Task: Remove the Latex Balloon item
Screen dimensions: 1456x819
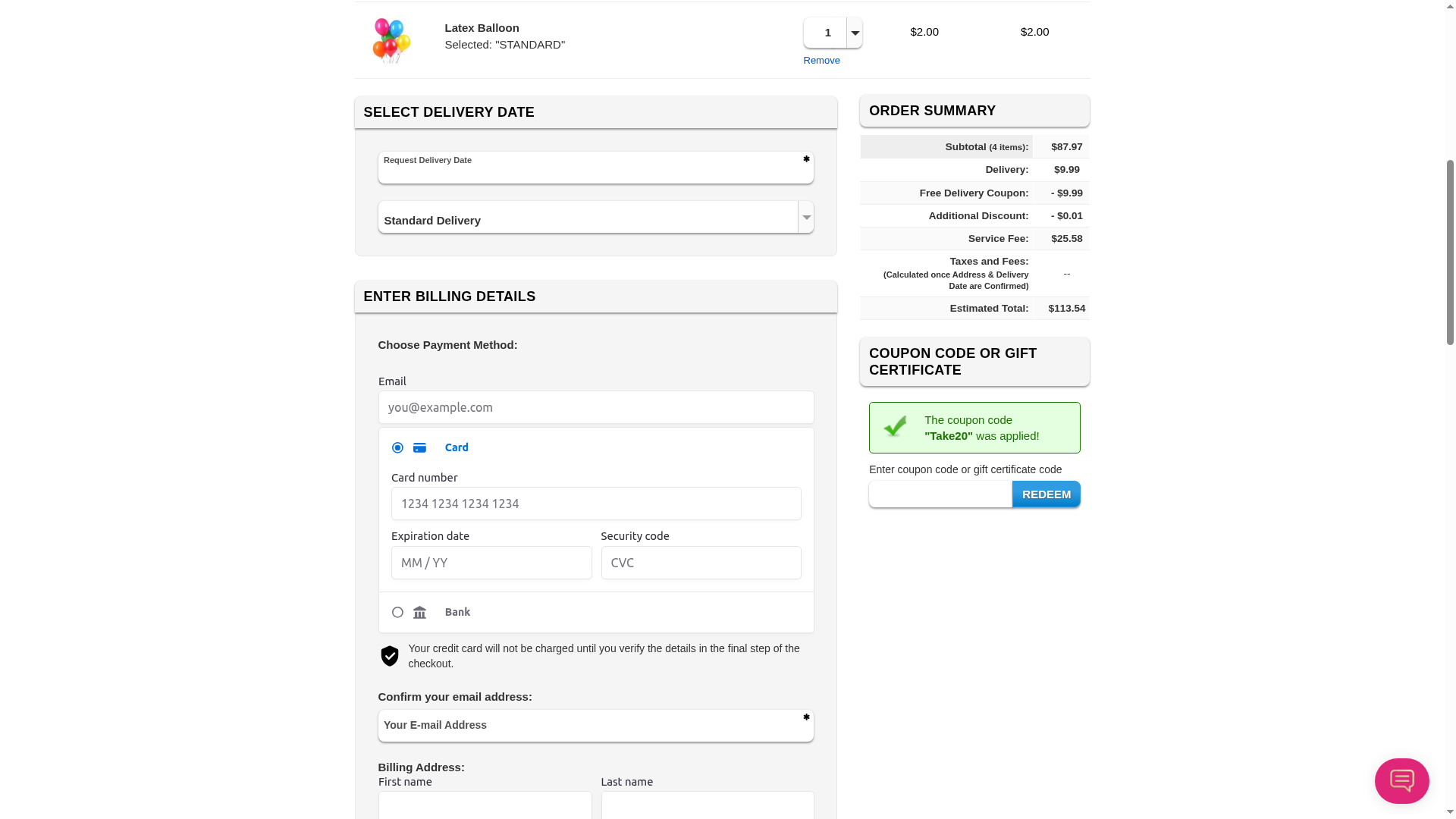Action: tap(821, 61)
